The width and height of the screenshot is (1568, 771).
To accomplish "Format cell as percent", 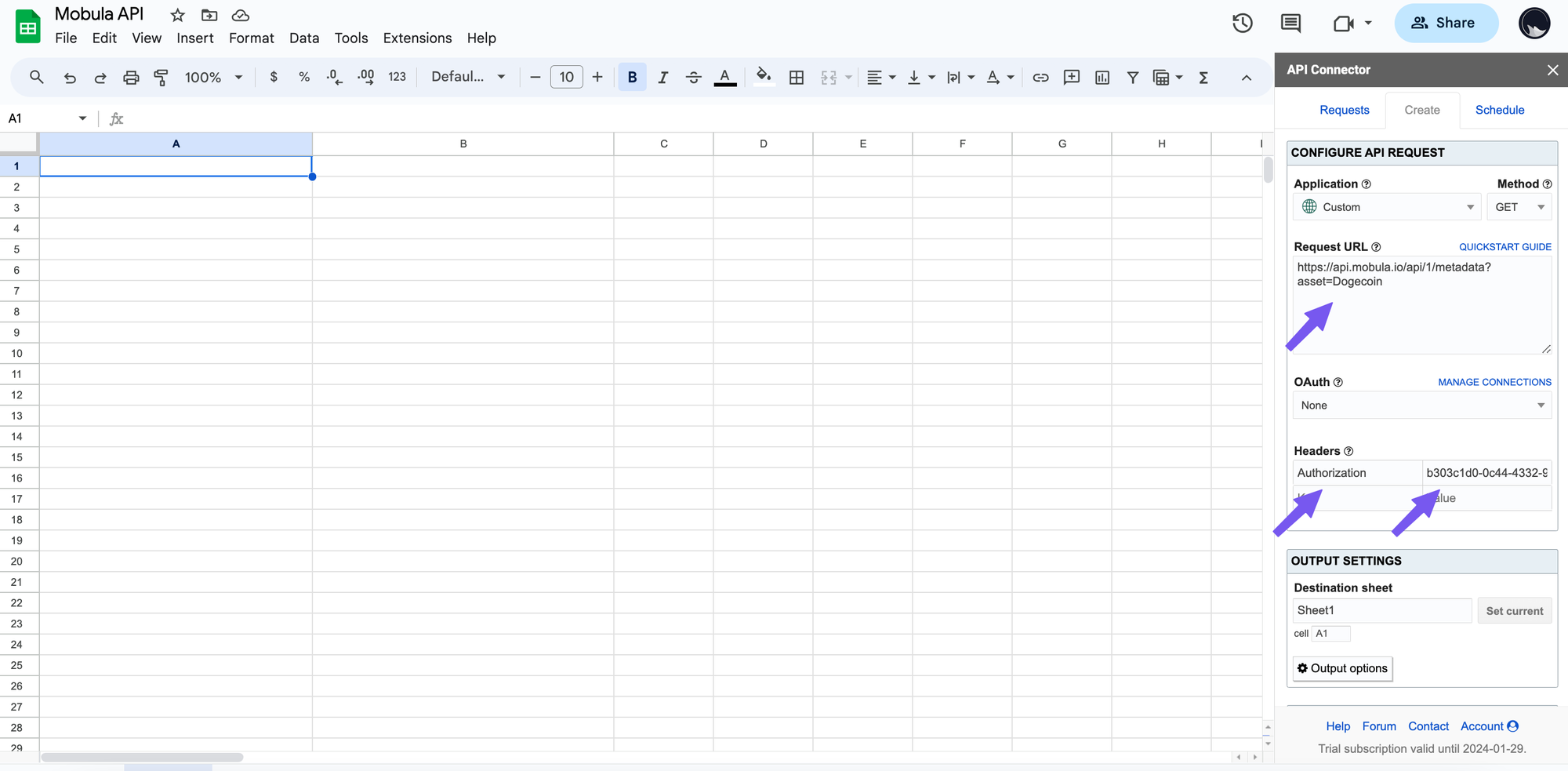I will pyautogui.click(x=304, y=77).
